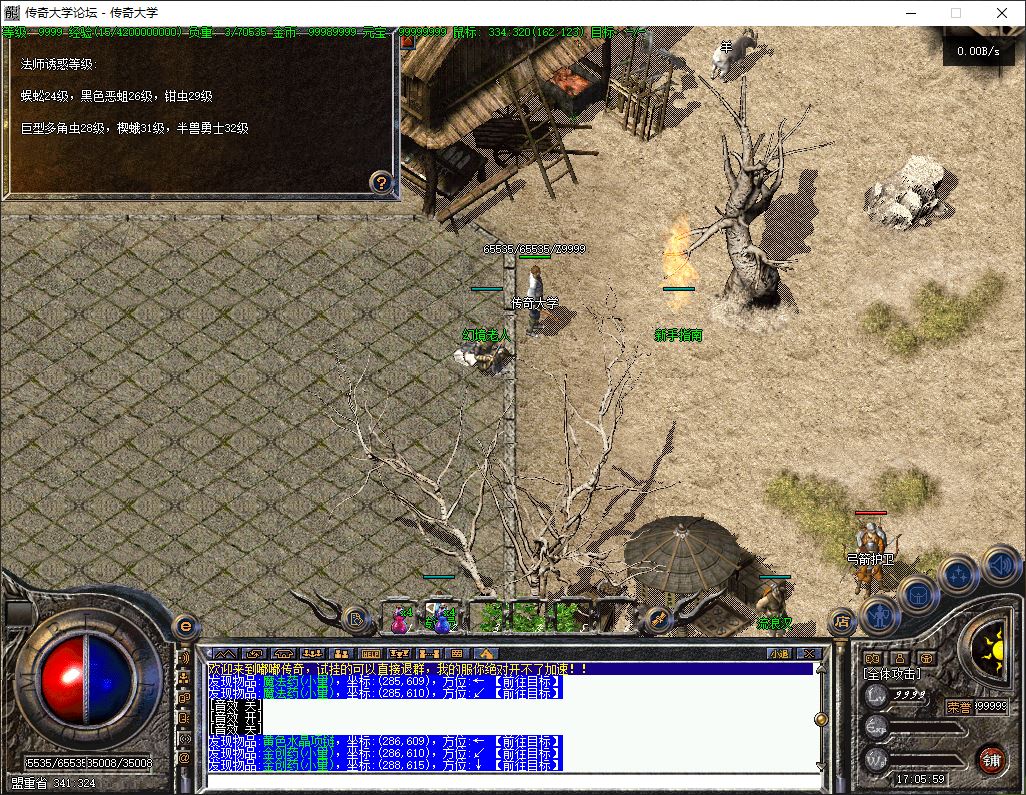Open the red 铺 stall button
Screen dimensions: 1026x795
[x=991, y=760]
